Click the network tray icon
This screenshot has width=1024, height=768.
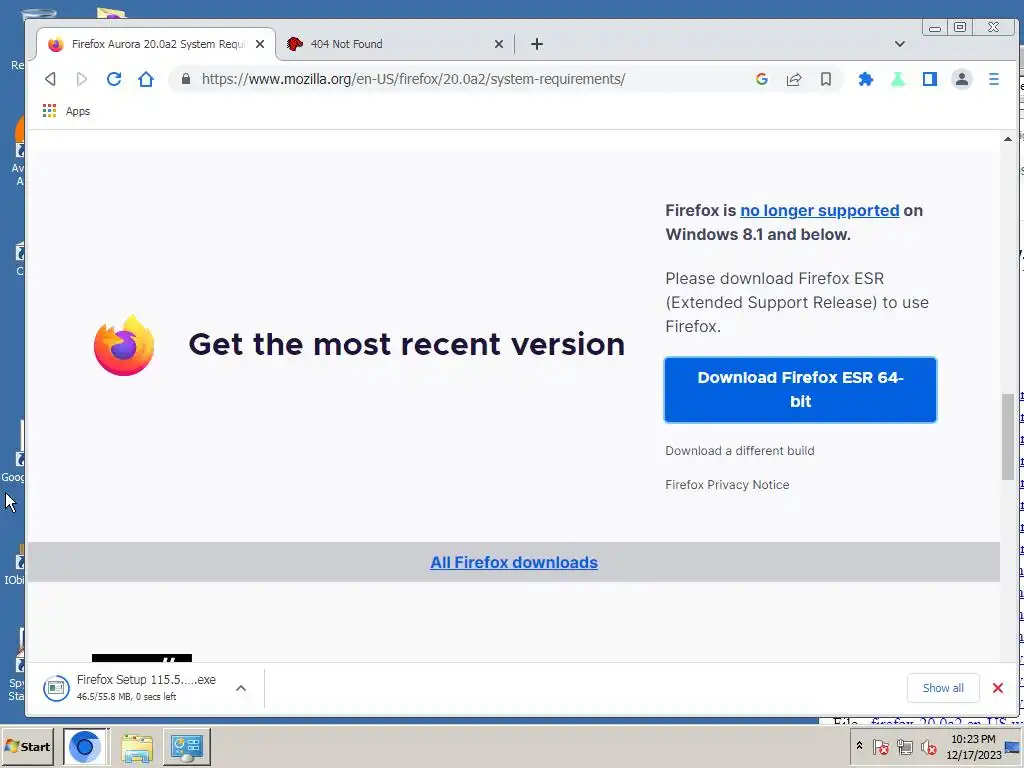click(904, 746)
